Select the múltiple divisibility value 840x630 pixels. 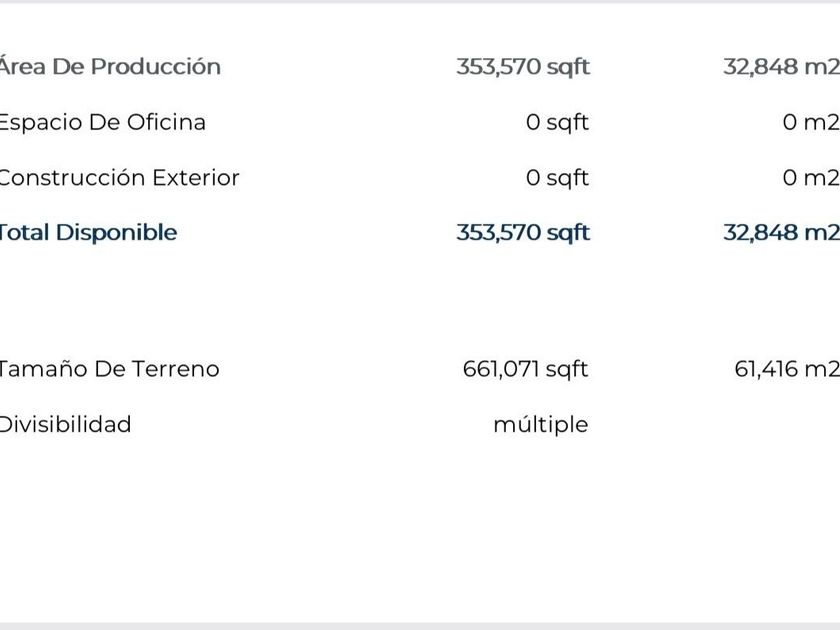540,425
